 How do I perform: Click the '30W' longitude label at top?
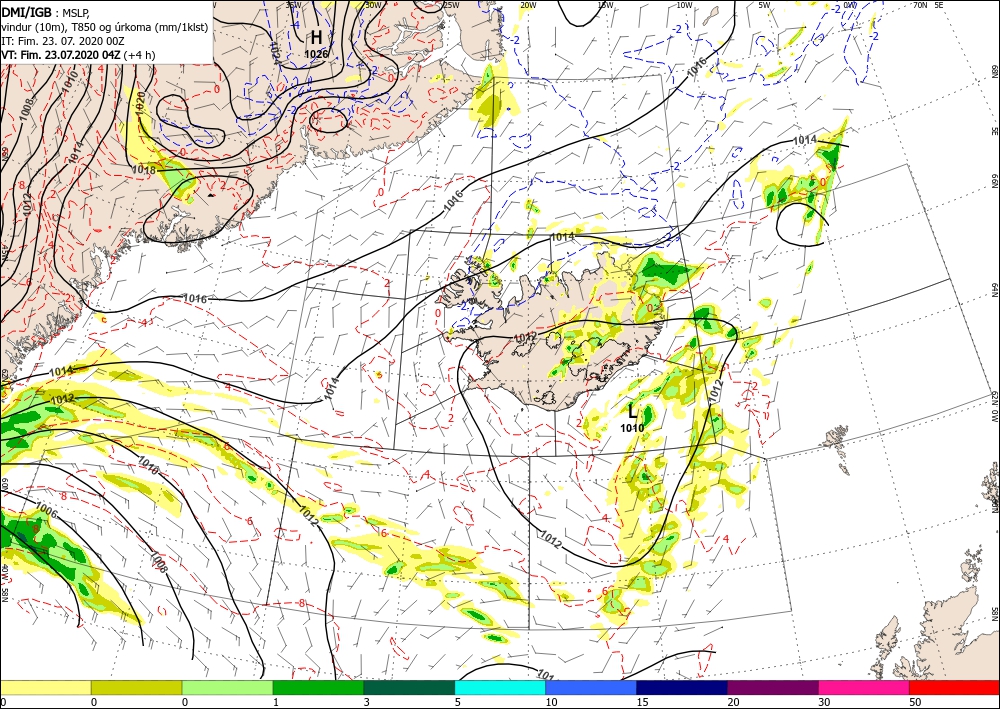tap(373, 5)
